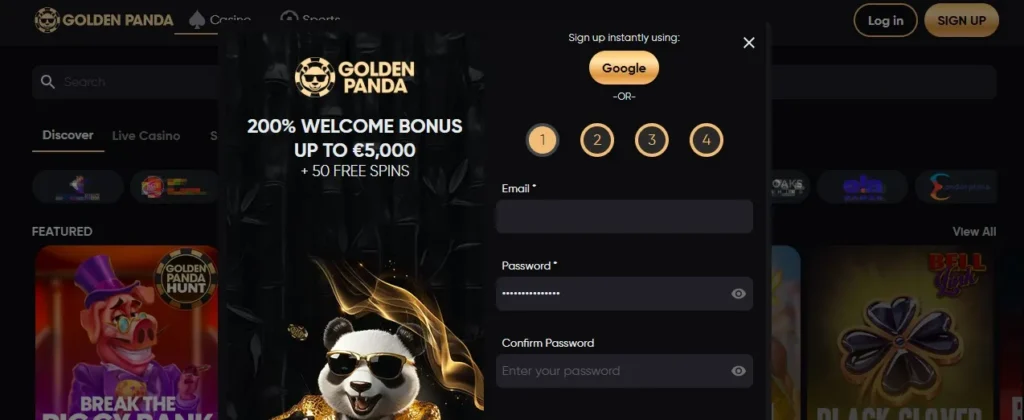Image resolution: width=1024 pixels, height=420 pixels.
Task: Sign up with the Google button
Action: coord(624,68)
